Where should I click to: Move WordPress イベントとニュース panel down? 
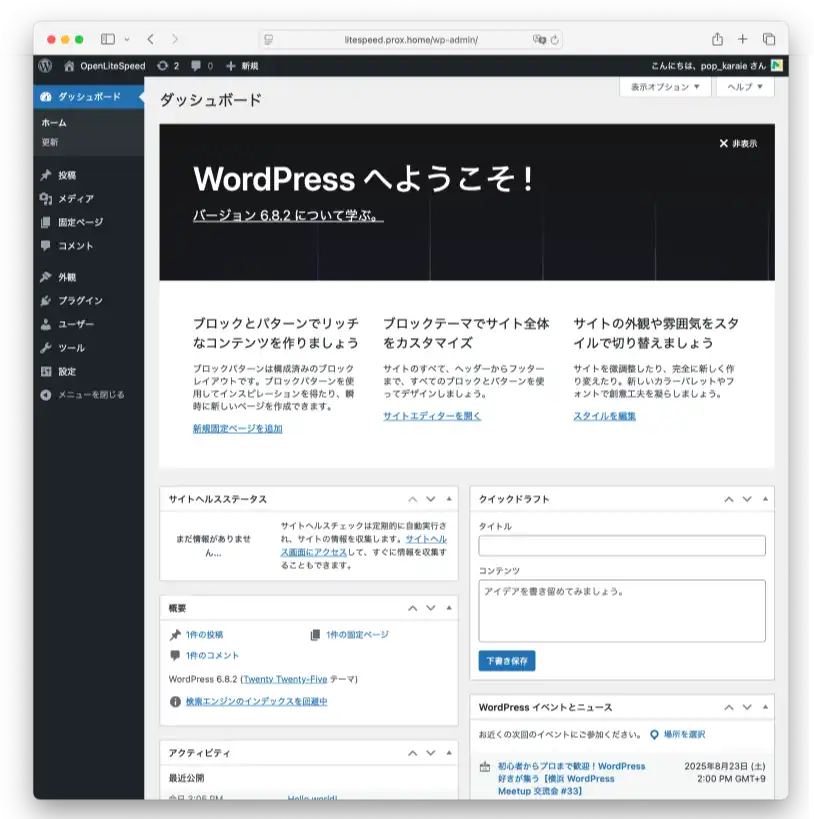tap(747, 707)
